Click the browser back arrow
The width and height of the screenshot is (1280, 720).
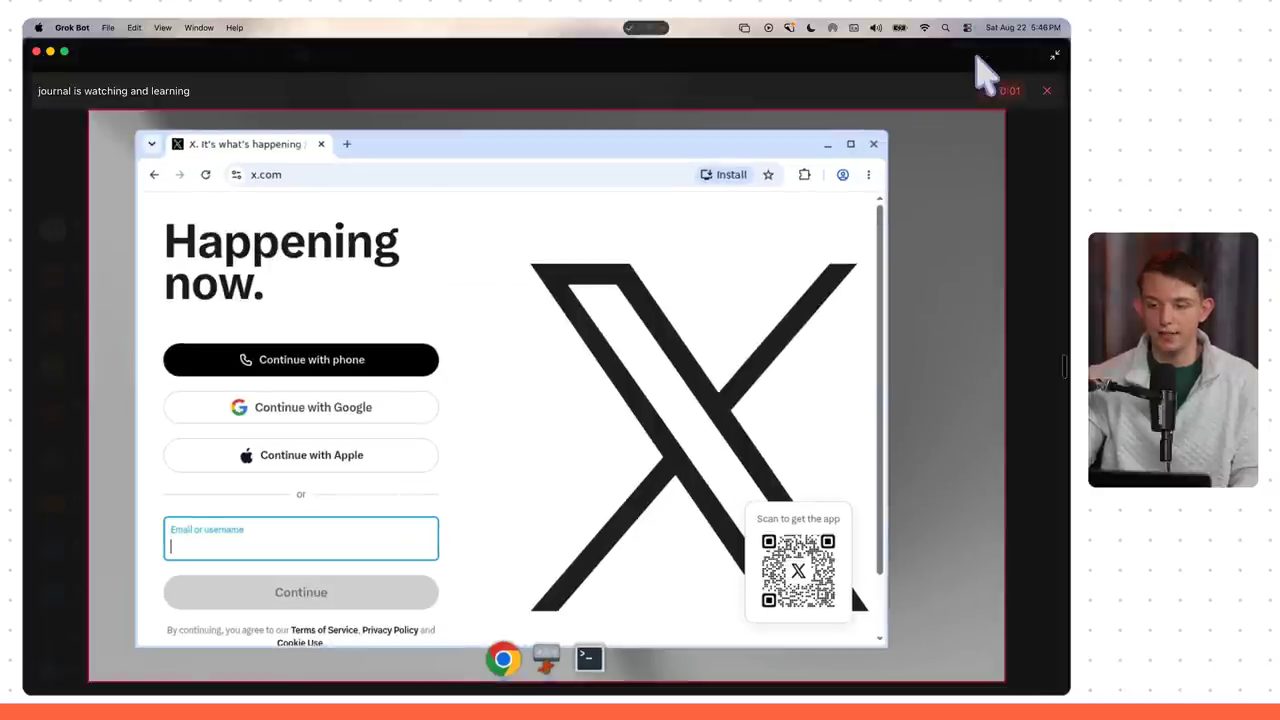click(x=154, y=175)
